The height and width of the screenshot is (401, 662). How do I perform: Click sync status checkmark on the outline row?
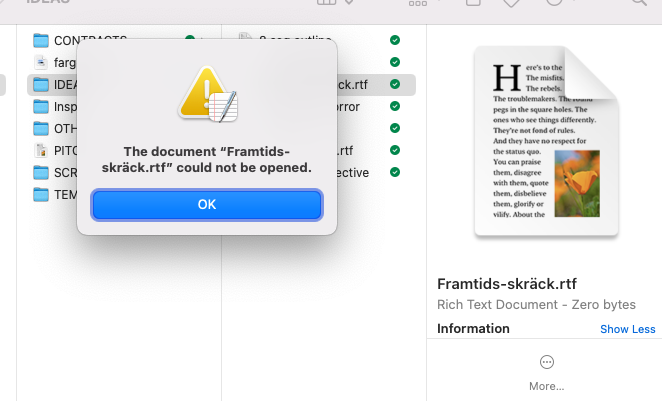pos(395,40)
